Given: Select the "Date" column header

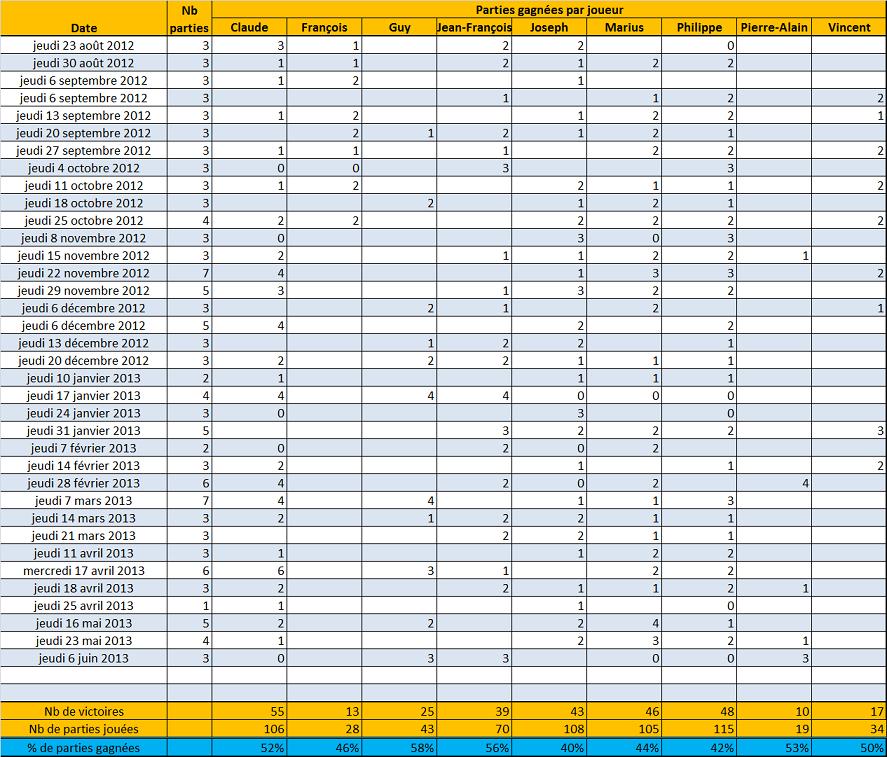Looking at the screenshot, I should point(84,18).
